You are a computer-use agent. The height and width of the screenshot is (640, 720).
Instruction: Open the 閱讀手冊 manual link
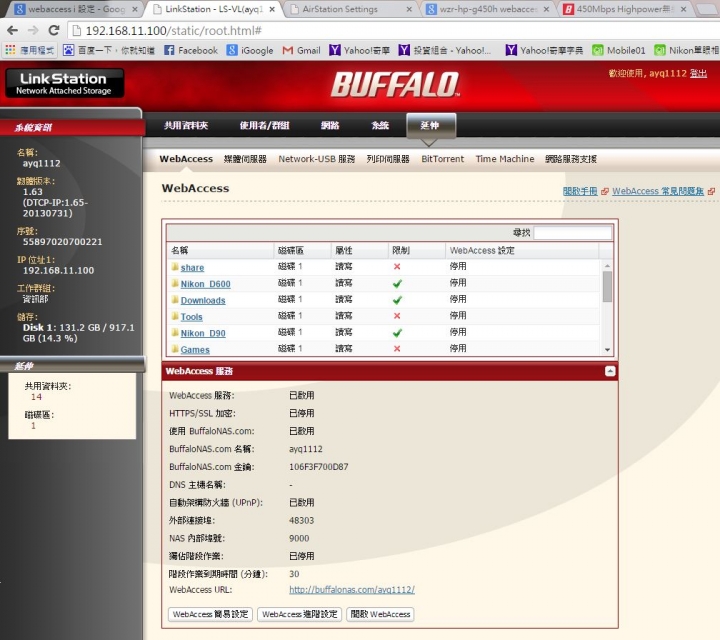click(580, 191)
